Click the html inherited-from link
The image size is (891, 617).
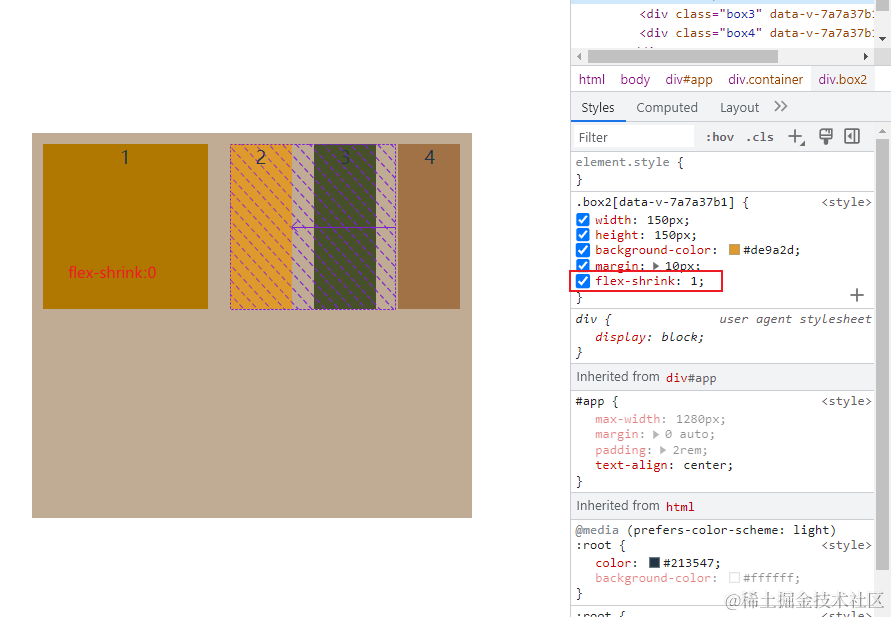pos(680,506)
